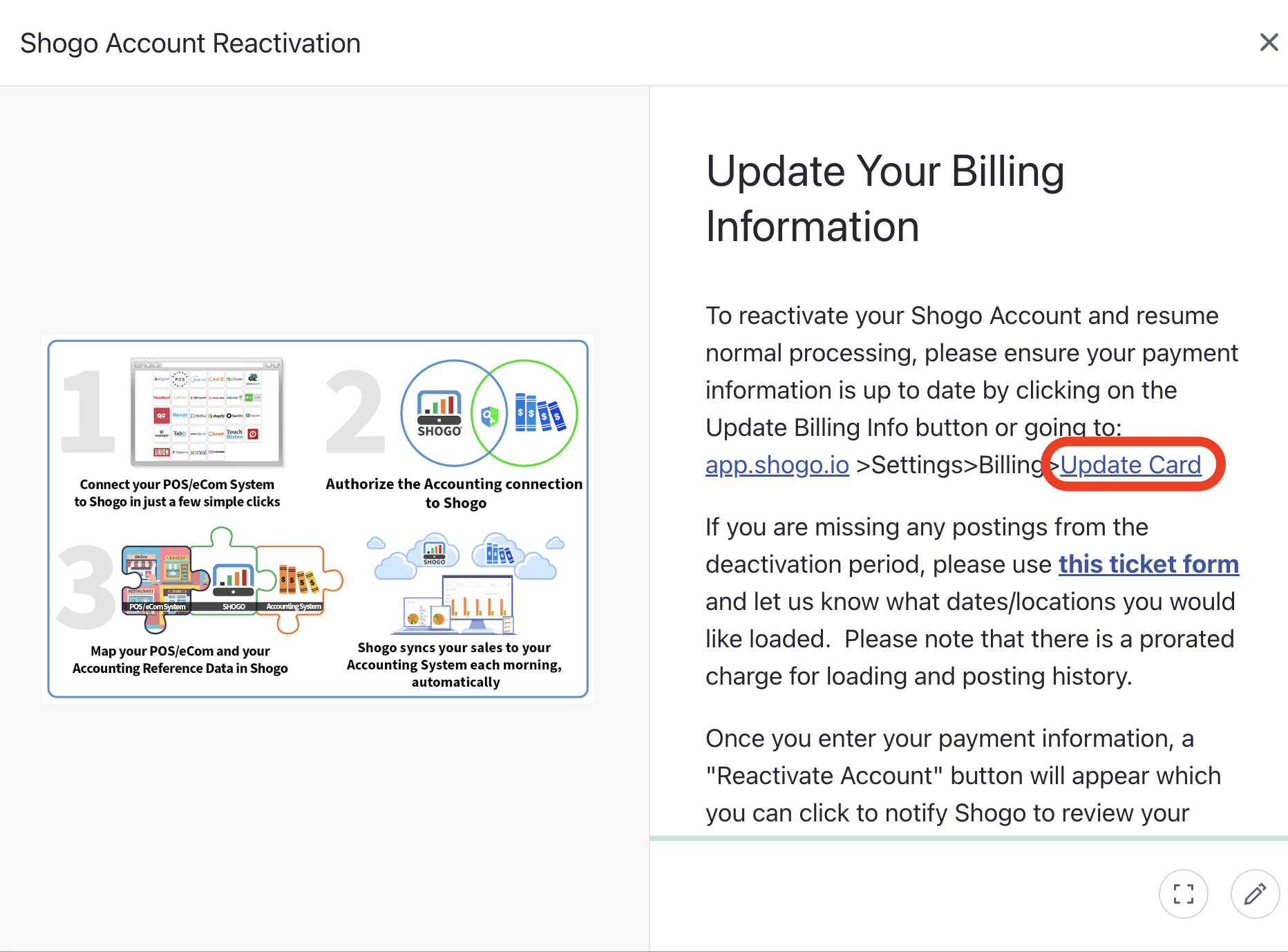Viewport: 1288px width, 952px height.
Task: Expand the message to fullscreen view
Action: coord(1184,894)
